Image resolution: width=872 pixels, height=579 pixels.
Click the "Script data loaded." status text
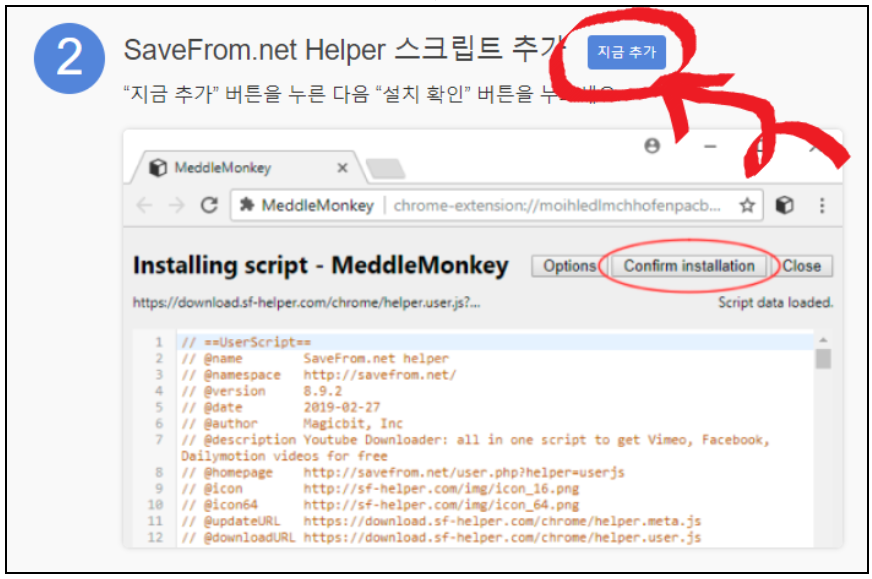click(775, 303)
